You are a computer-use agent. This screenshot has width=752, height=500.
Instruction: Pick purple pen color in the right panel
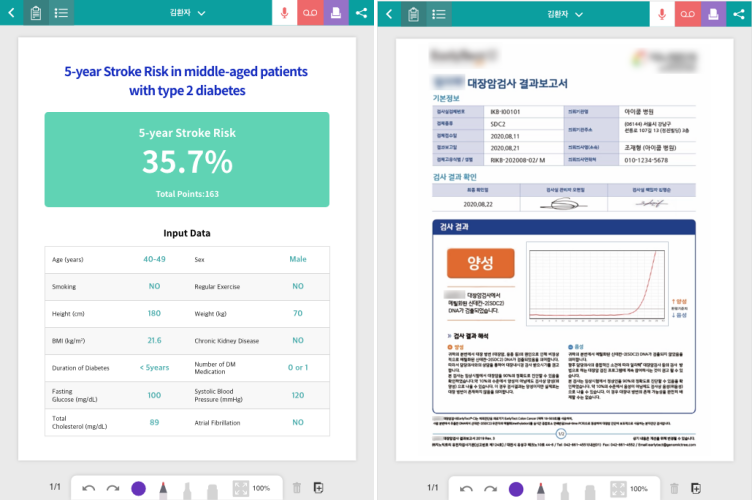(516, 489)
